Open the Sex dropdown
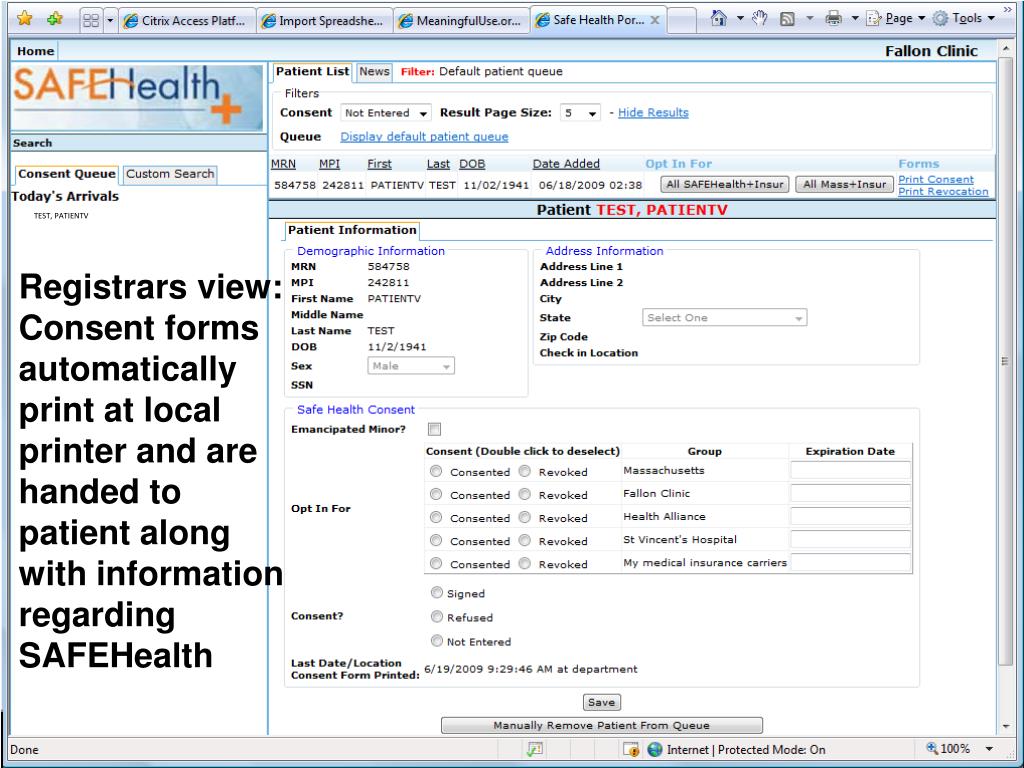Viewport: 1024px width, 768px height. (x=411, y=366)
